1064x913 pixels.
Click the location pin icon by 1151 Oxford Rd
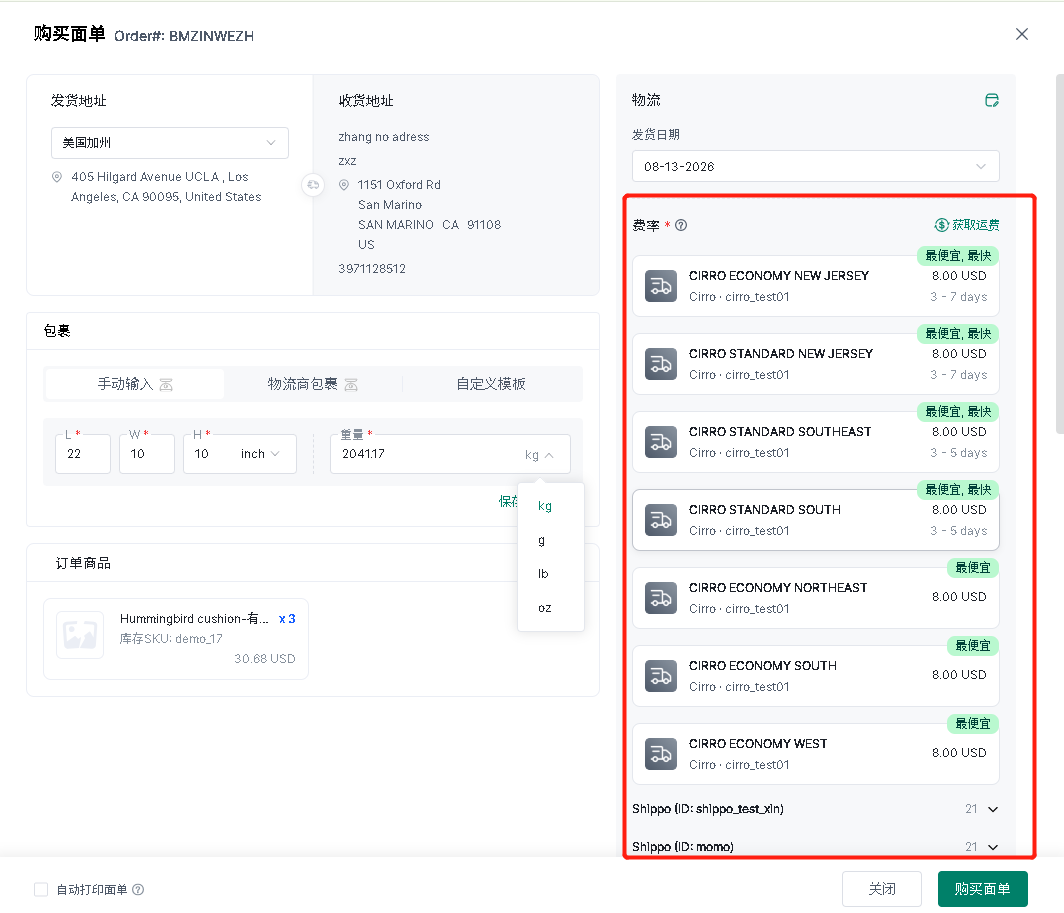pos(344,185)
